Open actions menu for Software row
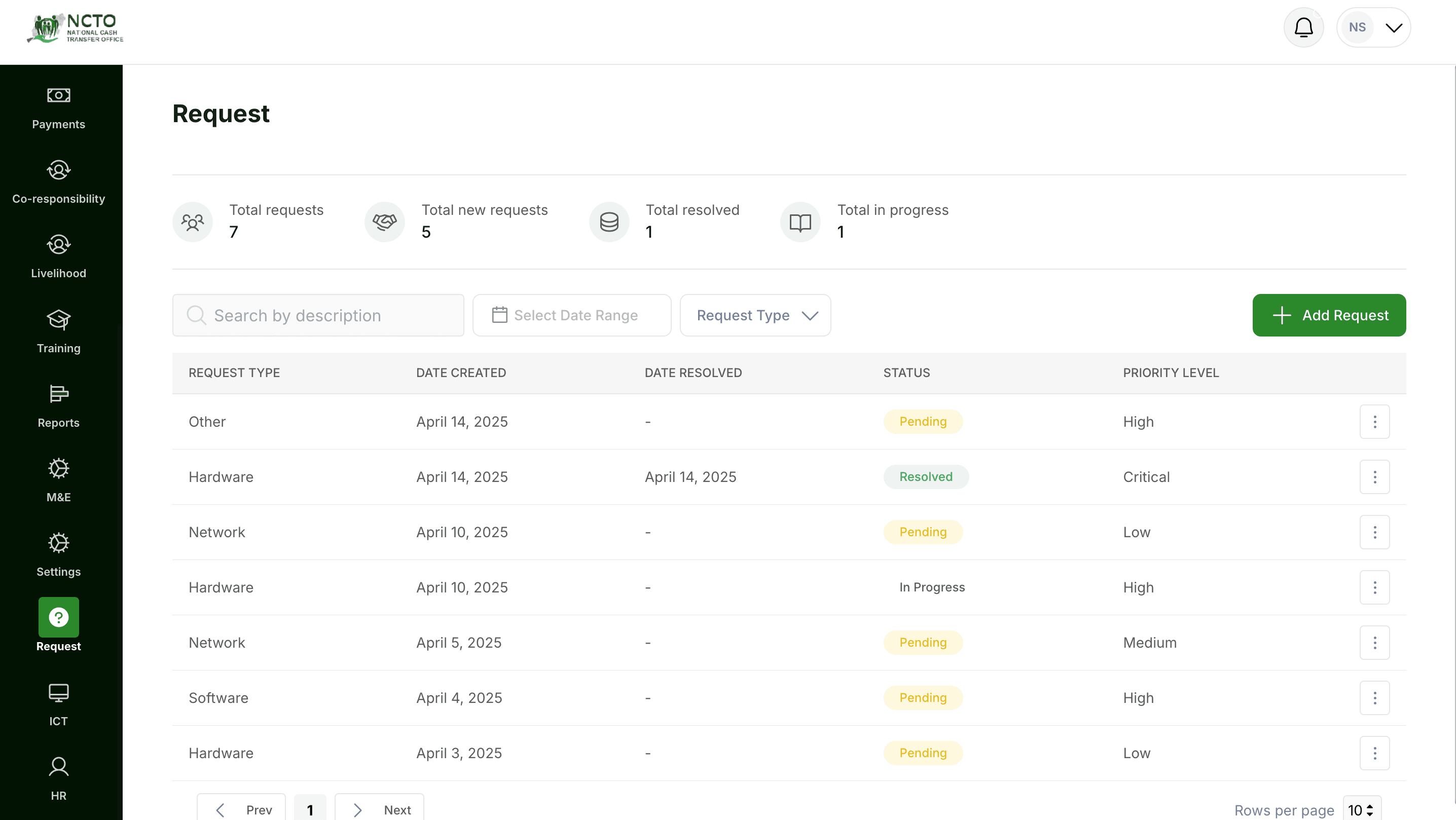 1374,698
